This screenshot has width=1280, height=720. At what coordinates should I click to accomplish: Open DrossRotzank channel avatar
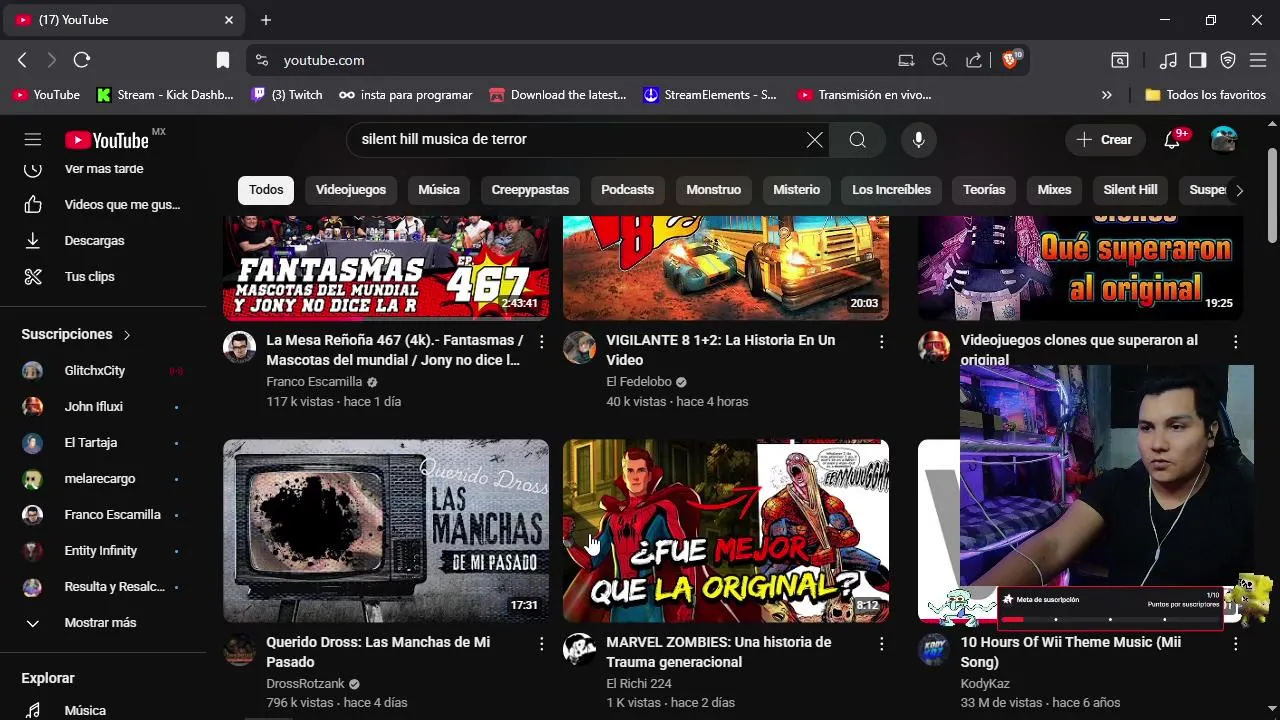coord(239,650)
